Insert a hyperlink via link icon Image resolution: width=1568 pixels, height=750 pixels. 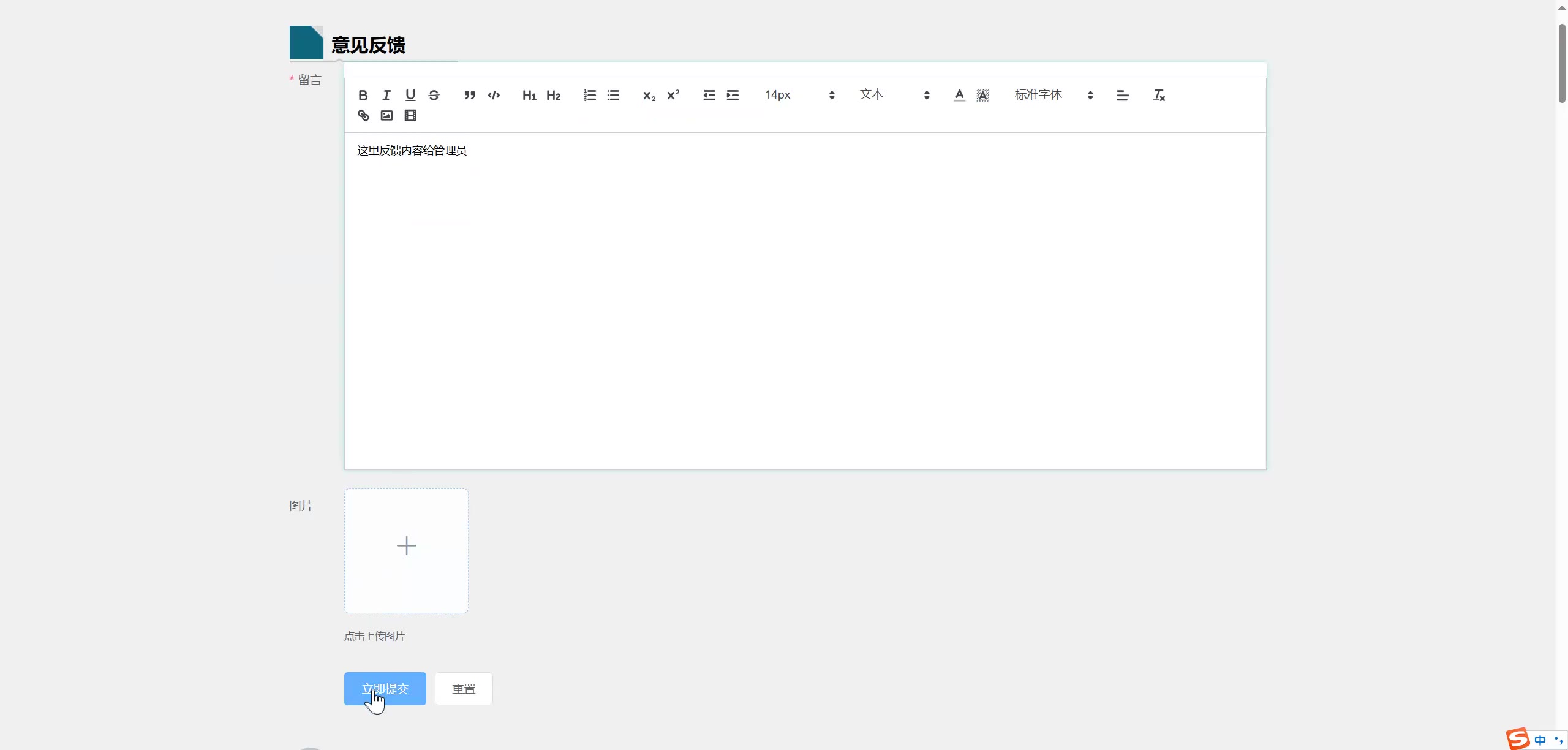tap(363, 116)
